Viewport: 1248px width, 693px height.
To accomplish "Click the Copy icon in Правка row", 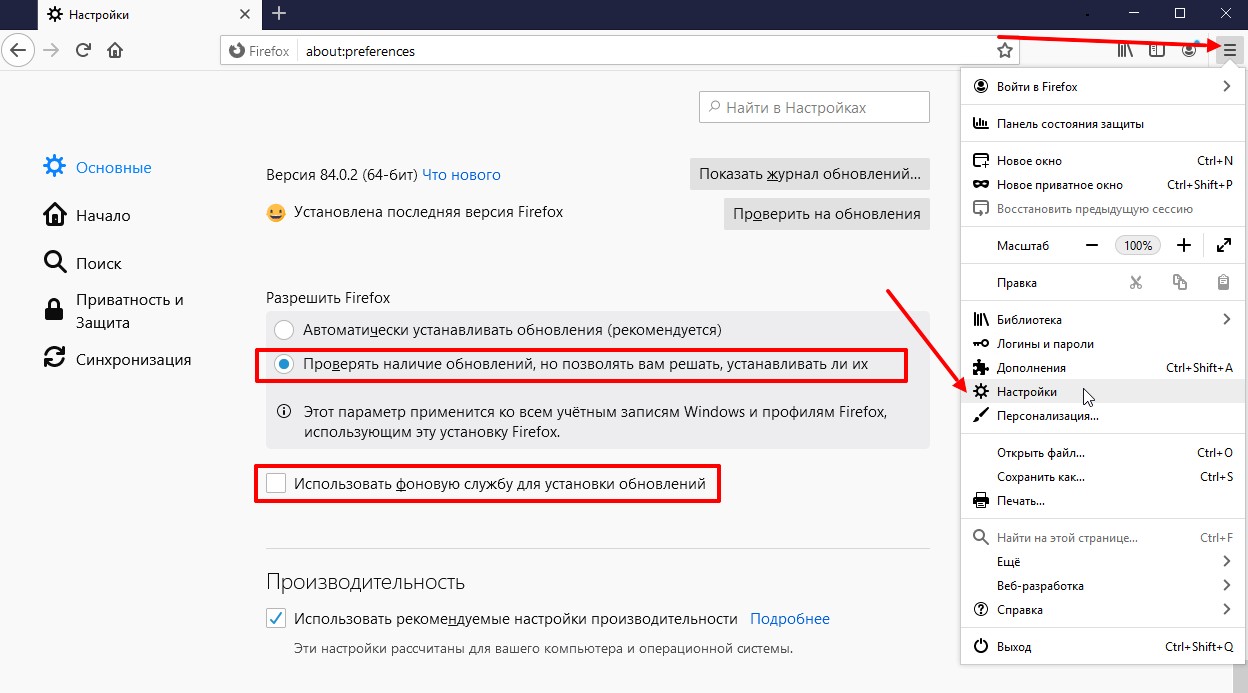I will pos(1180,283).
